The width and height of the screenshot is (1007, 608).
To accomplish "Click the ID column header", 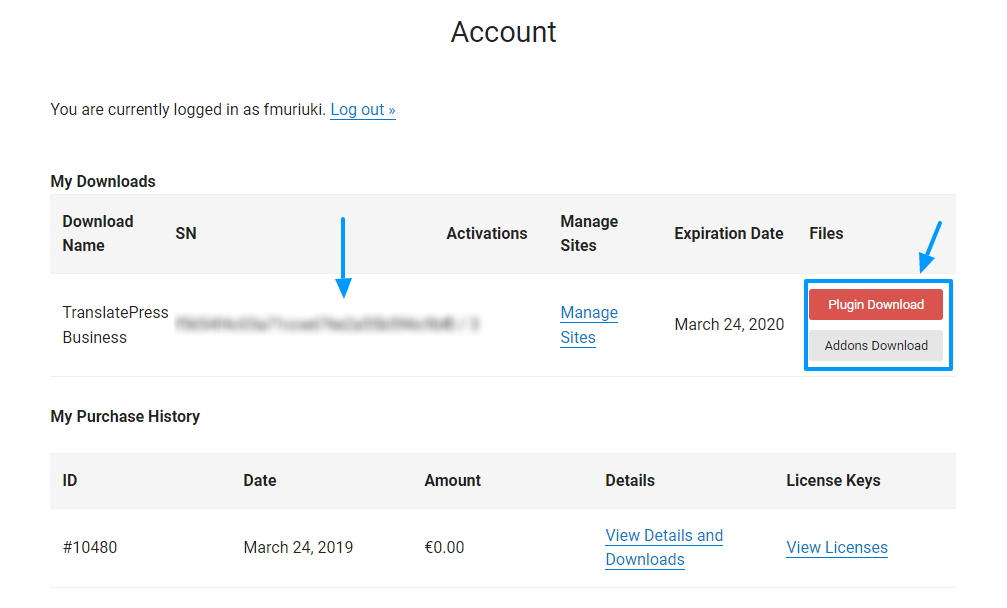I will (x=69, y=481).
